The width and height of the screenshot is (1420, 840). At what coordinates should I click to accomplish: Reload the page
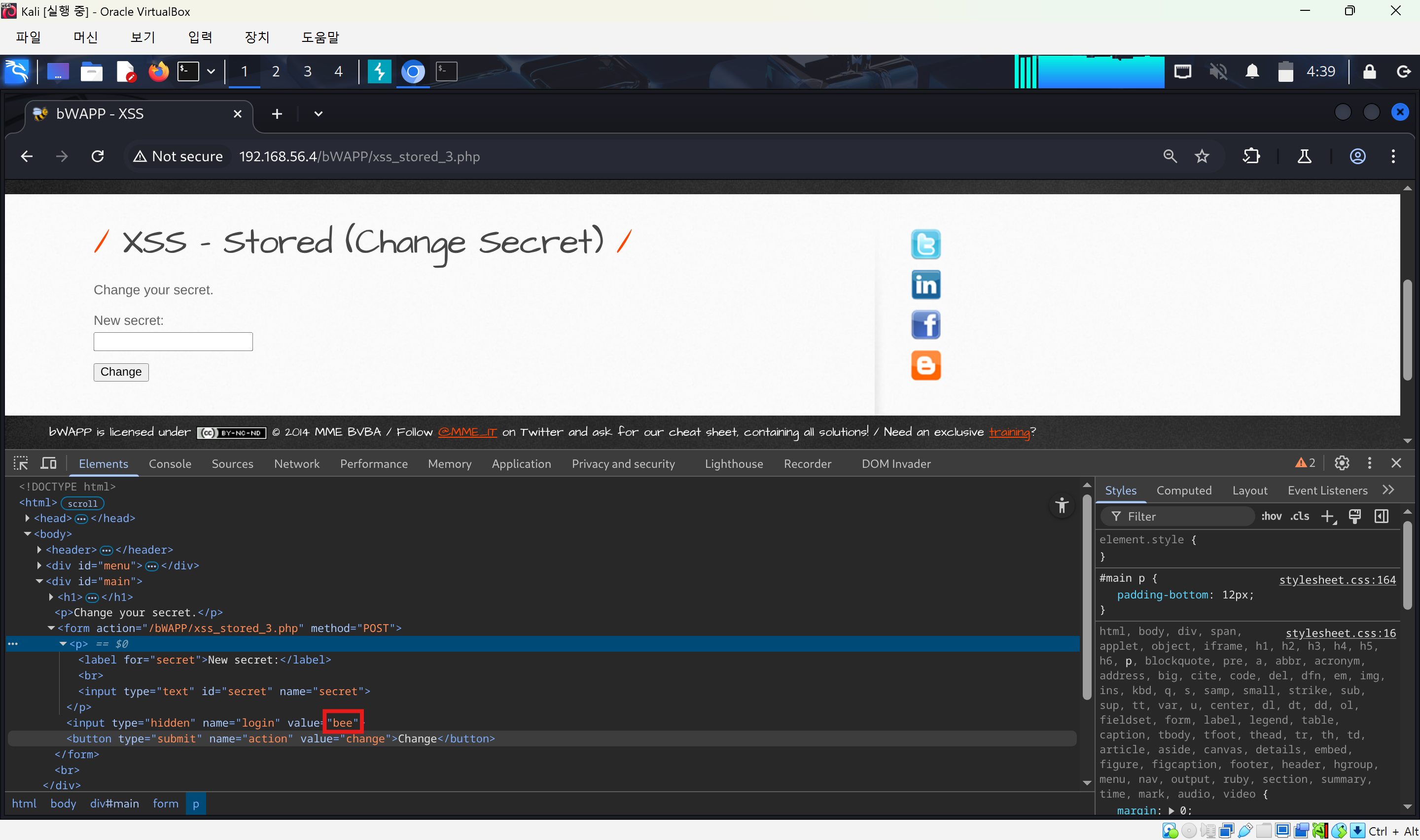click(x=97, y=156)
